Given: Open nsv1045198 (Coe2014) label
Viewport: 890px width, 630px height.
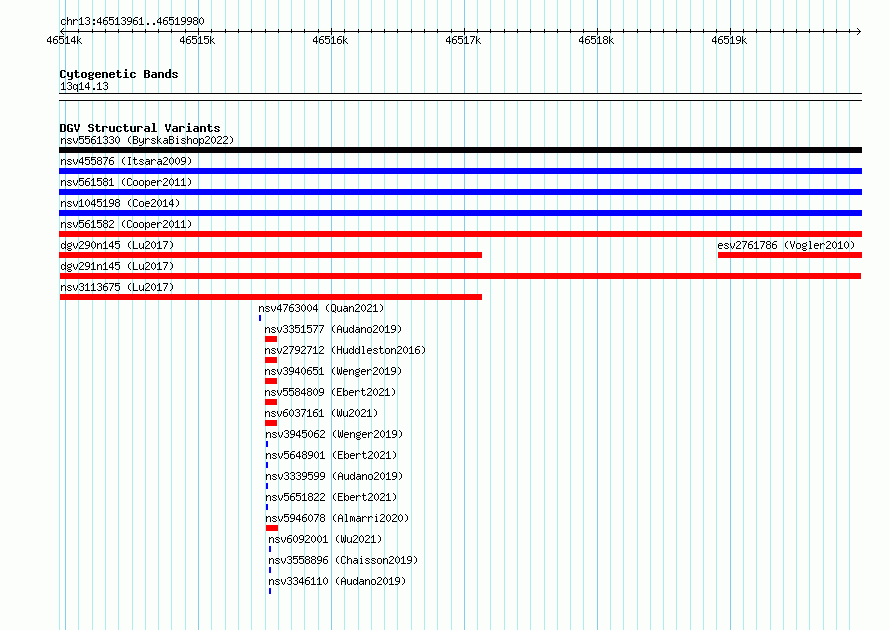Looking at the screenshot, I should pos(120,203).
